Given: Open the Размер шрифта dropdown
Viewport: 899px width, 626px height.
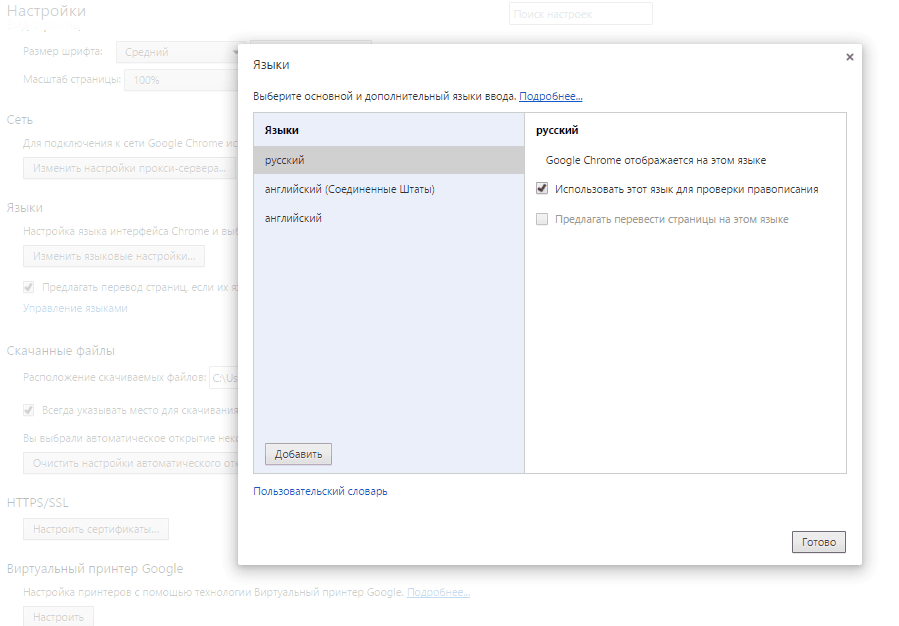Looking at the screenshot, I should [178, 52].
